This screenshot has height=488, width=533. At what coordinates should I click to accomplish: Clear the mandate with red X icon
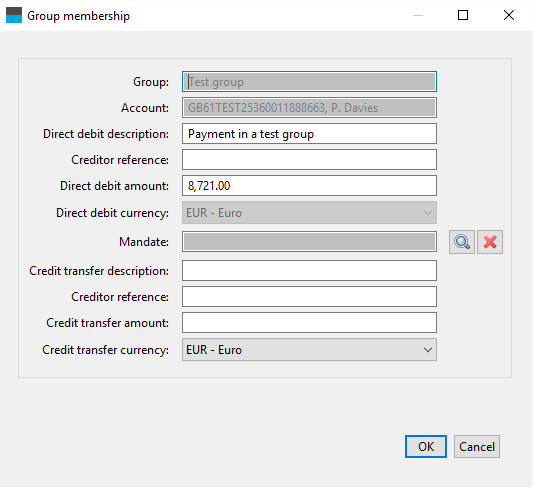[x=490, y=242]
